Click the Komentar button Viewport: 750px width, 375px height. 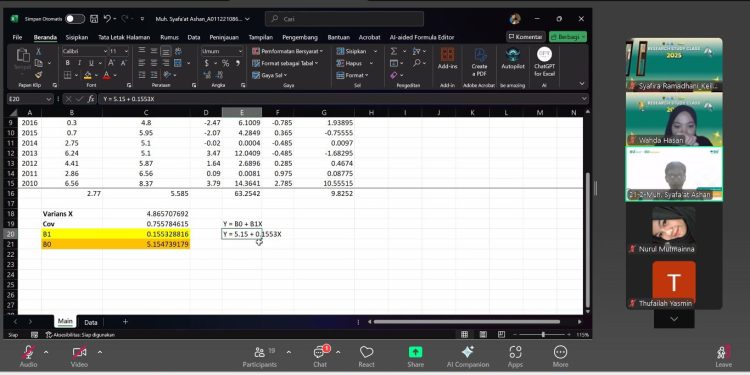pos(525,37)
